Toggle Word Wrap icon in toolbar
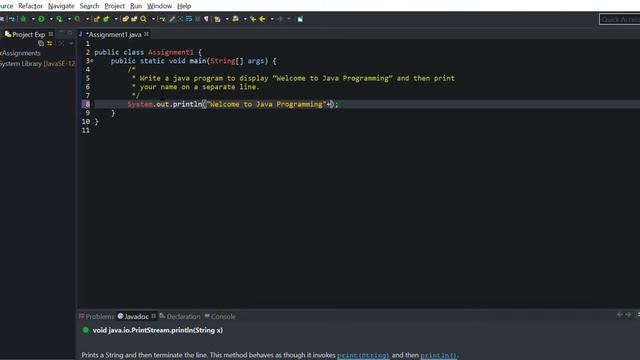The width and height of the screenshot is (640, 360). click(189, 19)
